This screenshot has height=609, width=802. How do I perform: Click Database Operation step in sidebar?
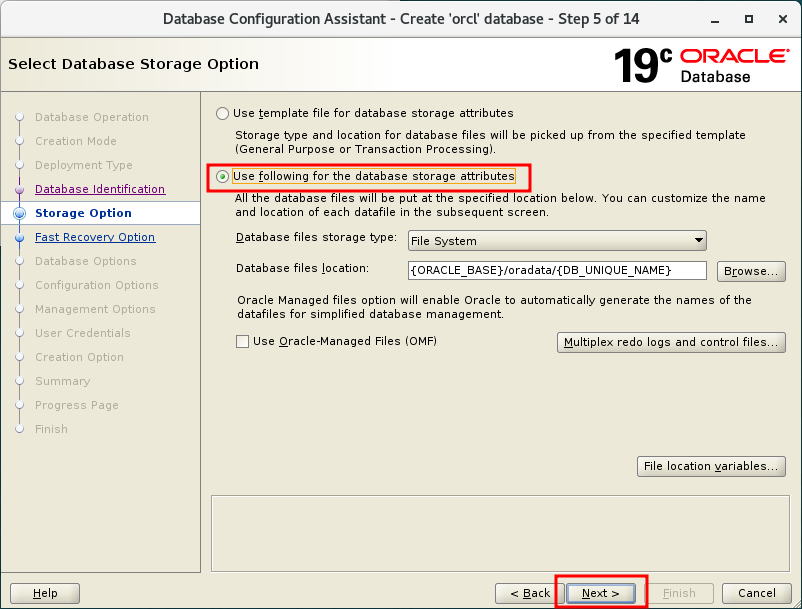tap(92, 117)
